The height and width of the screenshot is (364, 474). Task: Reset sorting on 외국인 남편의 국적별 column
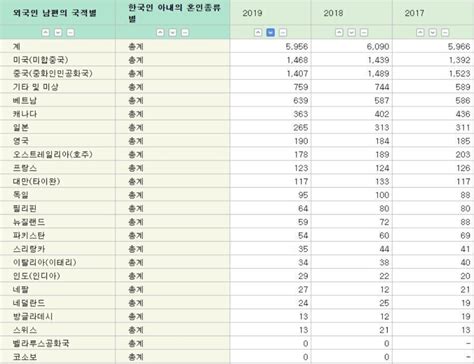click(x=70, y=32)
